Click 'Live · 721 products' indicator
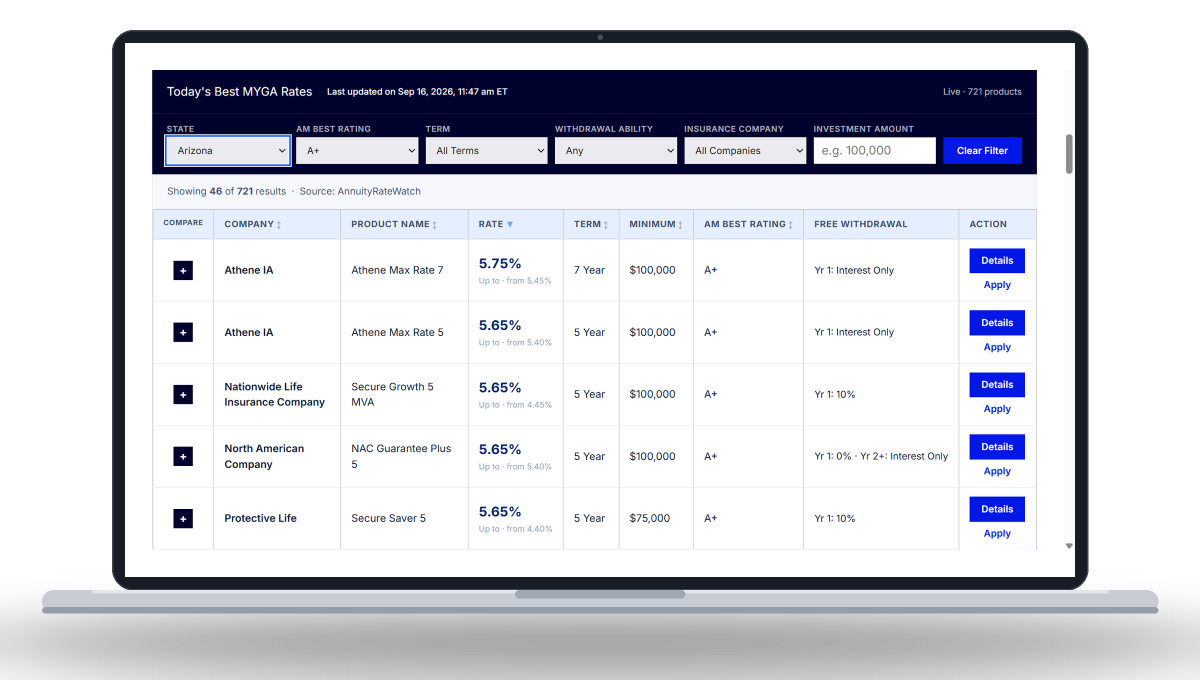 982,92
